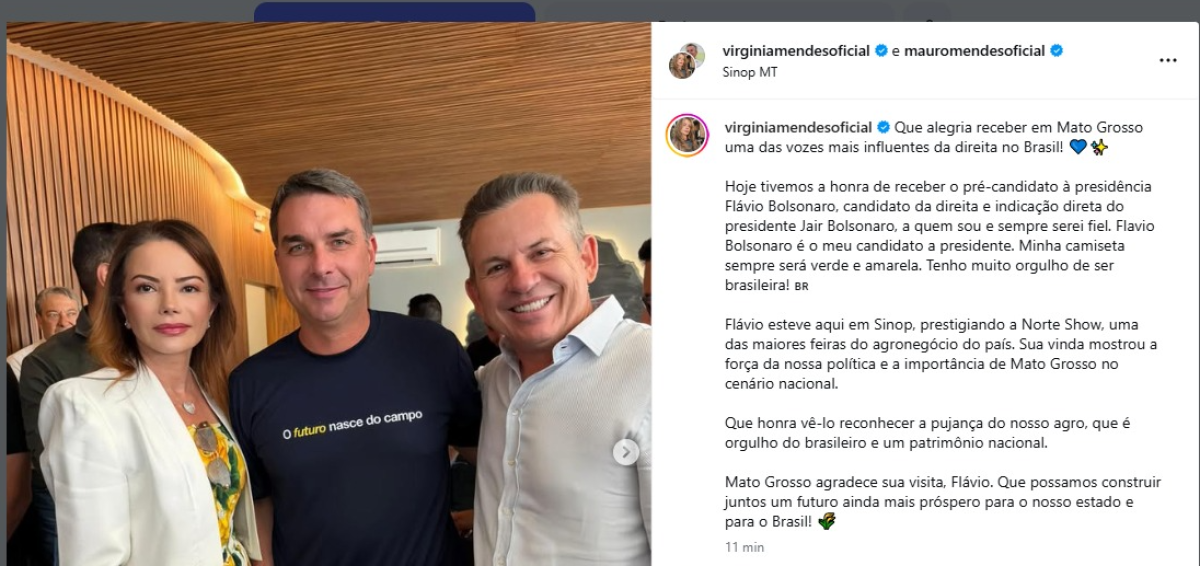Click the BR flag text after brasileira
The height and width of the screenshot is (566, 1200).
tap(802, 286)
